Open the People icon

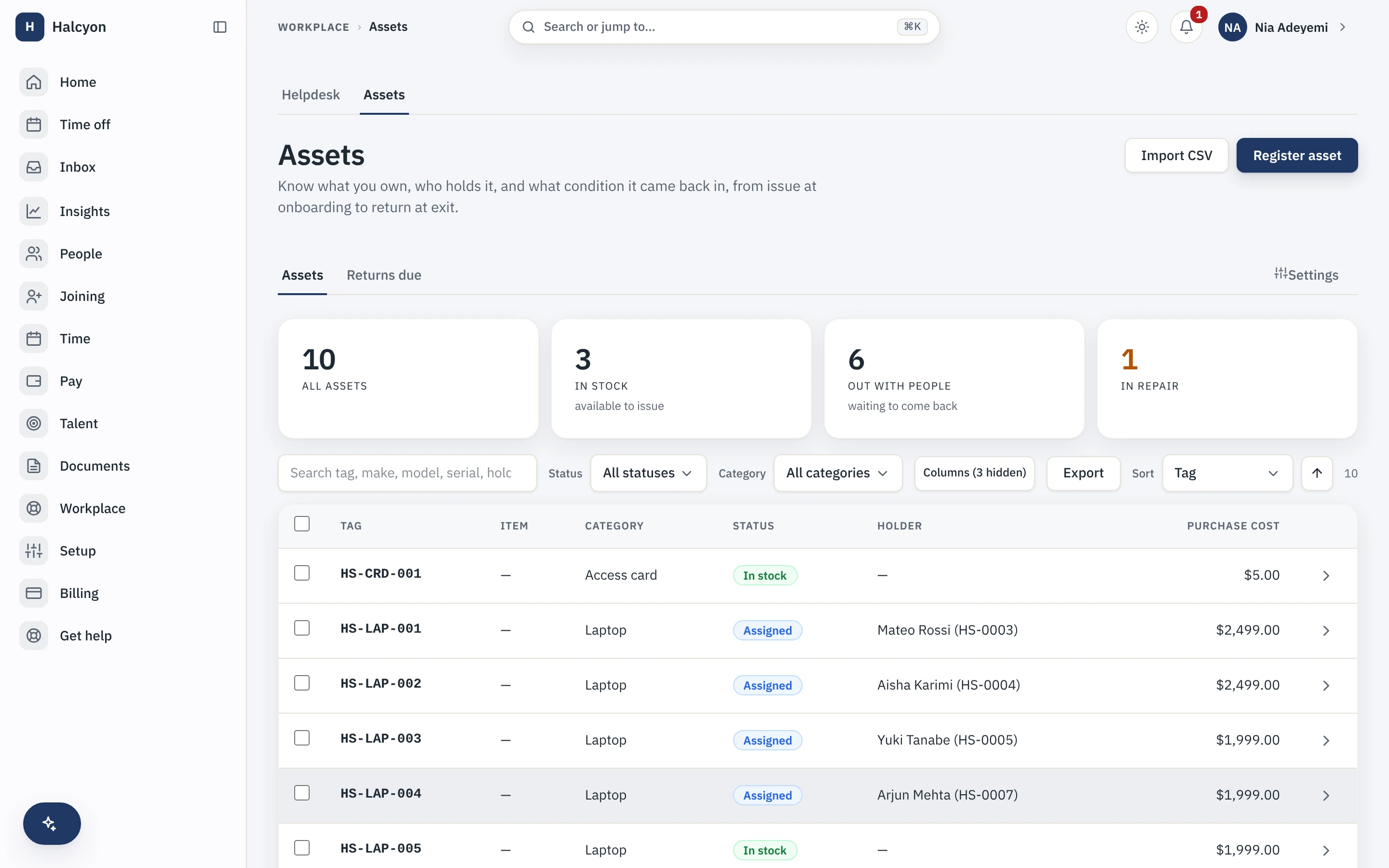[34, 254]
